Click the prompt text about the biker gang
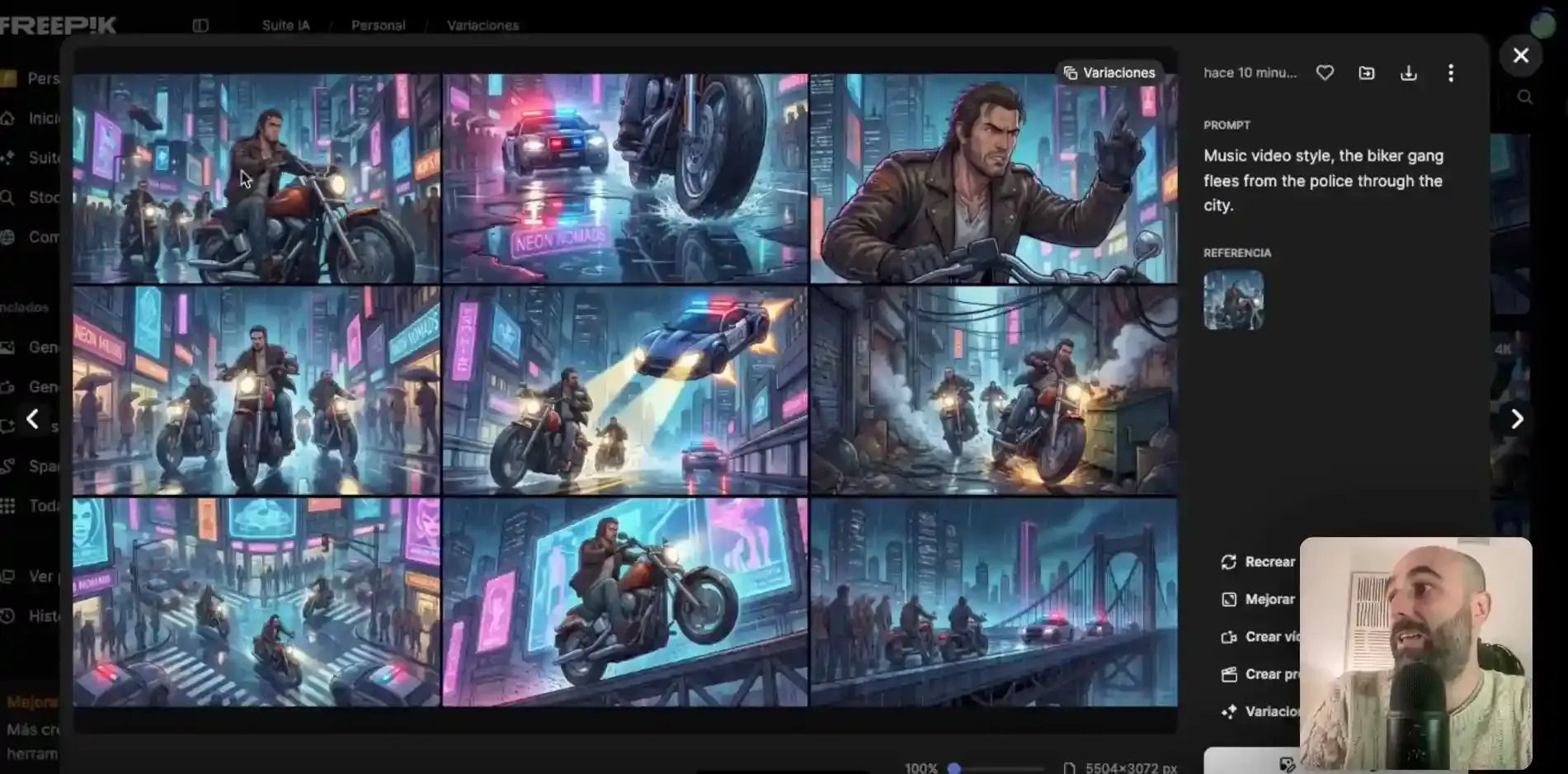This screenshot has height=774, width=1568. coord(1323,181)
